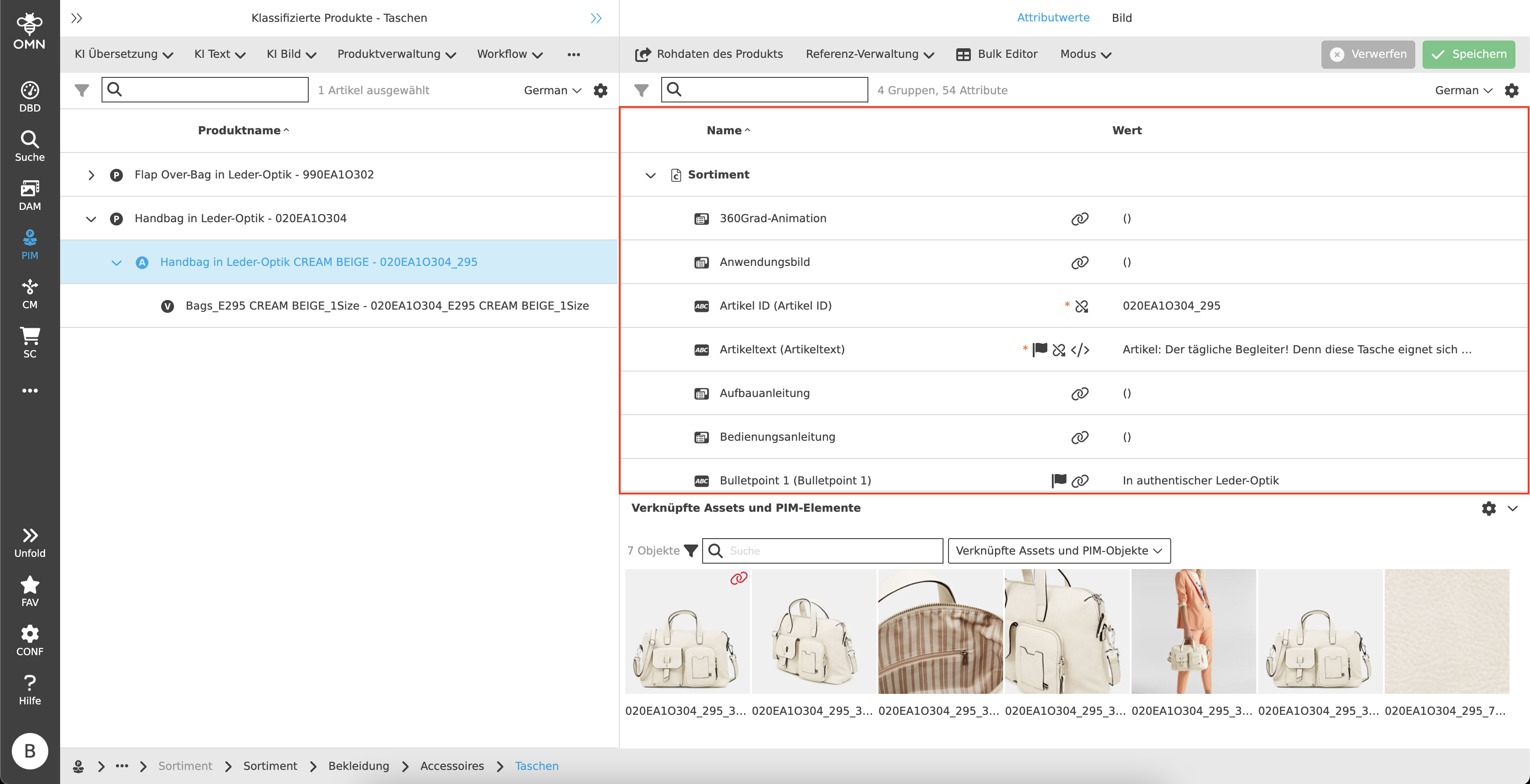Switch to the Bild tab
This screenshot has width=1530, height=784.
[x=1122, y=18]
